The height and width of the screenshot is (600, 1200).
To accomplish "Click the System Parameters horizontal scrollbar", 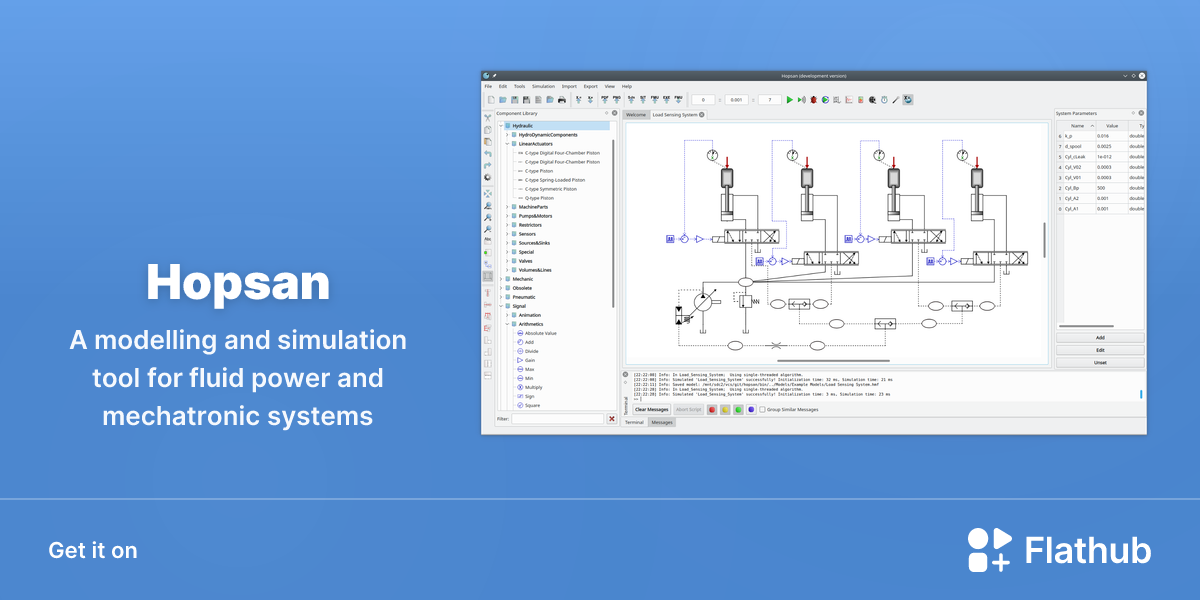I will click(x=1086, y=326).
